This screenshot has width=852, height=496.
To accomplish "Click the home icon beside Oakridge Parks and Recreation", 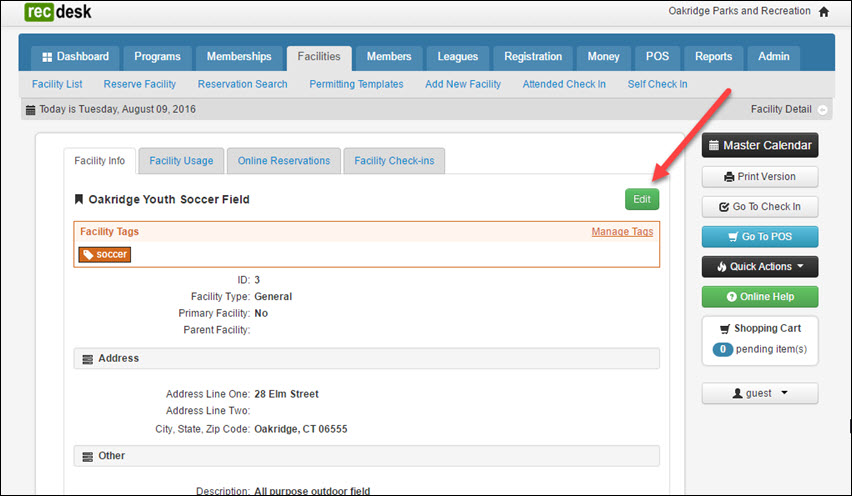I will (x=824, y=11).
